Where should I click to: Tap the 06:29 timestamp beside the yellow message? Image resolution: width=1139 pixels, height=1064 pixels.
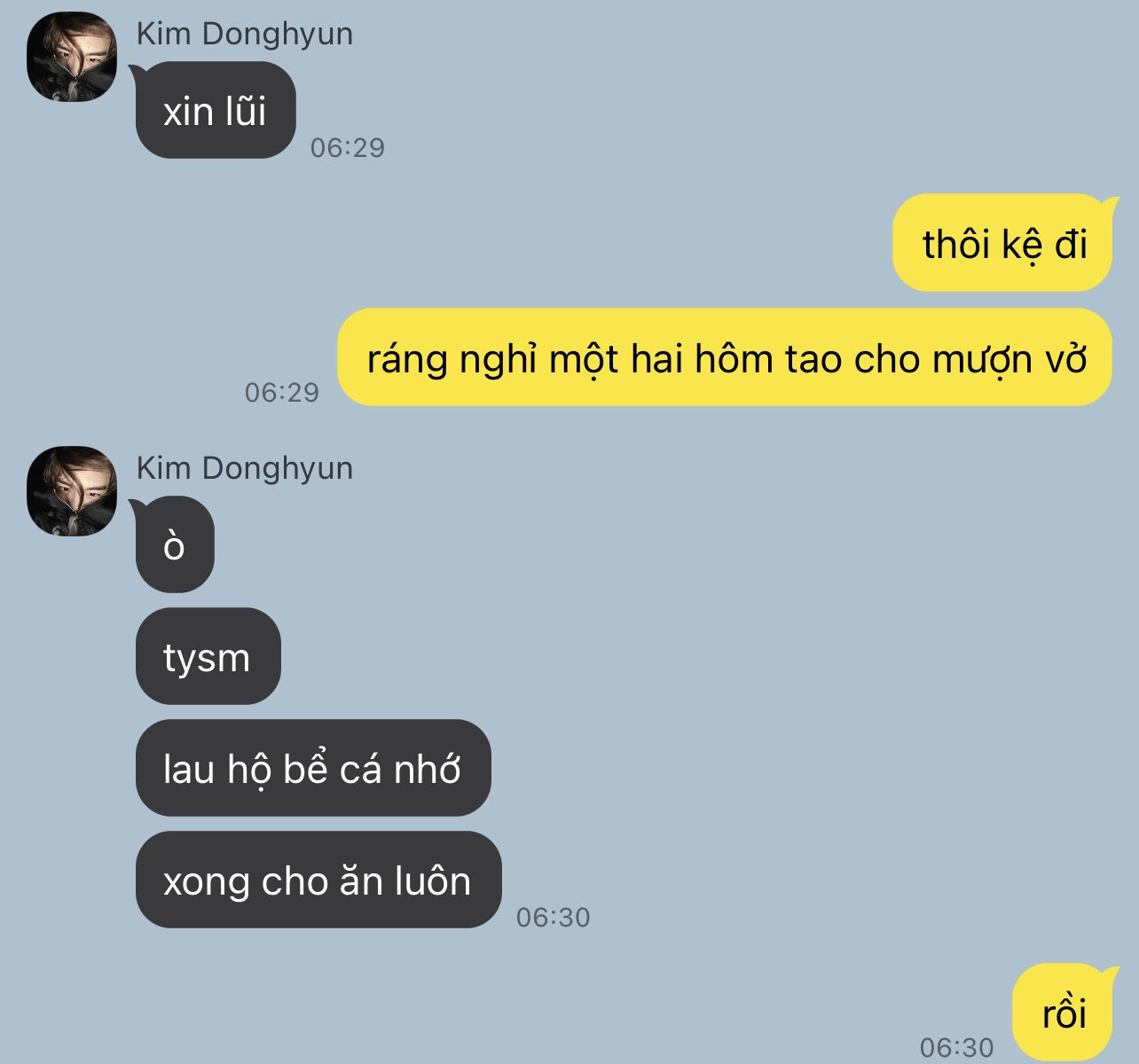click(282, 392)
